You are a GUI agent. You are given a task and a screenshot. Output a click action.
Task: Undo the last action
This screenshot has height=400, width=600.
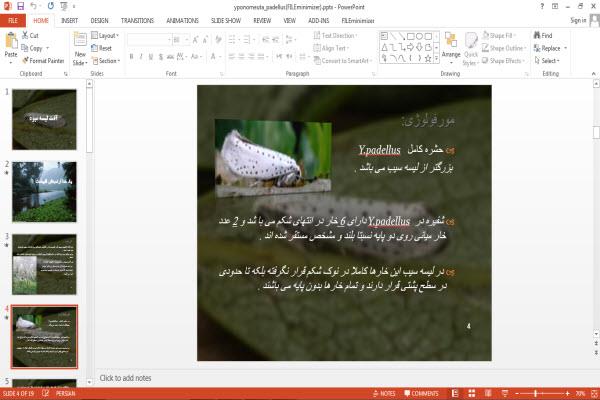click(x=33, y=6)
